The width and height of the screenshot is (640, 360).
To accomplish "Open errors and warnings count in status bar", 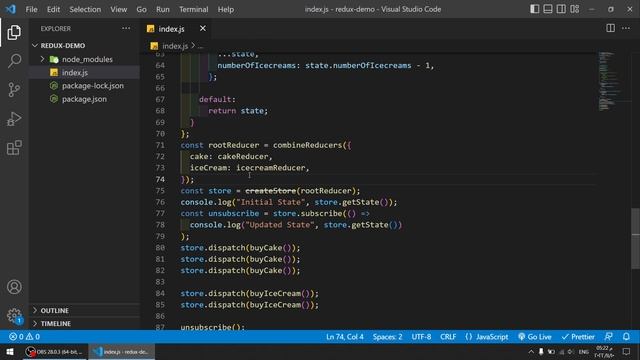I will tap(24, 337).
